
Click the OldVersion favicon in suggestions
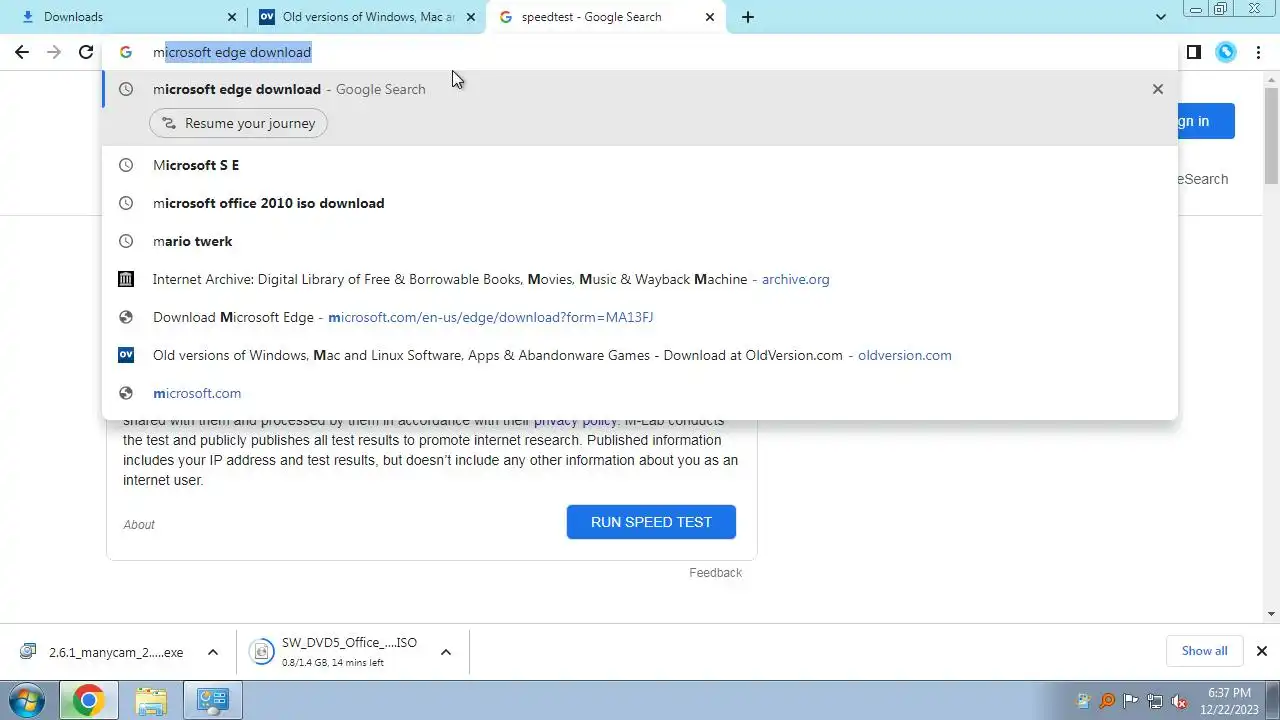click(x=126, y=355)
